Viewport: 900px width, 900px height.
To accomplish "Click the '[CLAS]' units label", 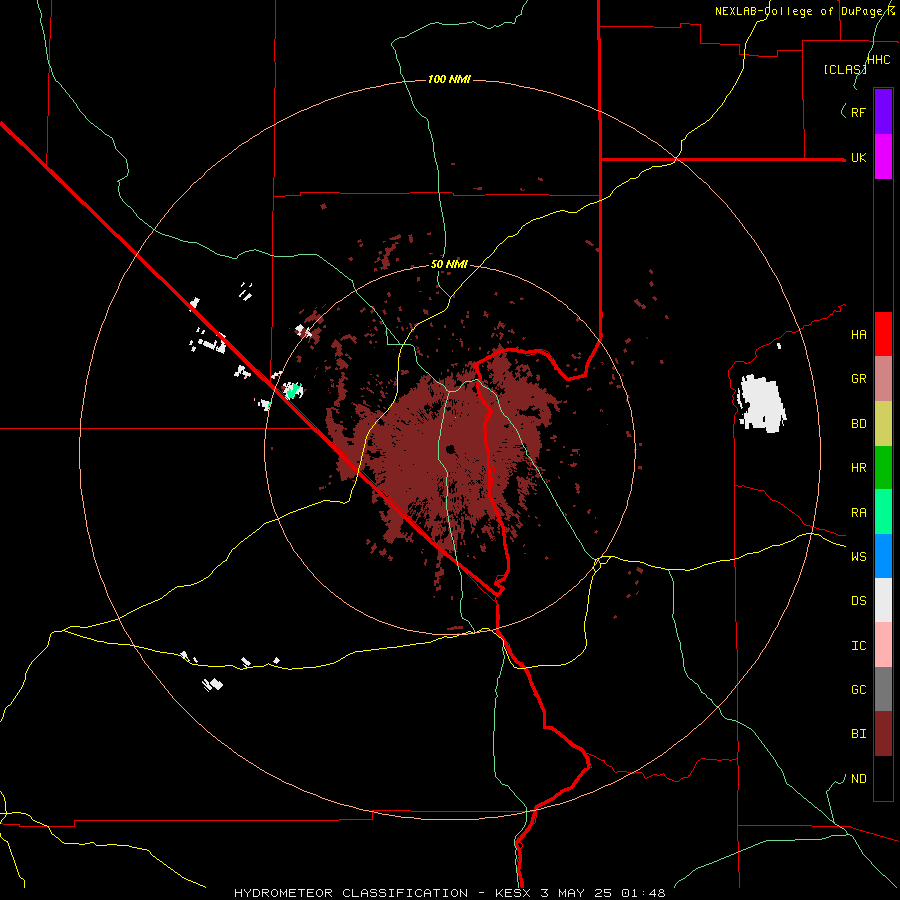I will tap(845, 69).
